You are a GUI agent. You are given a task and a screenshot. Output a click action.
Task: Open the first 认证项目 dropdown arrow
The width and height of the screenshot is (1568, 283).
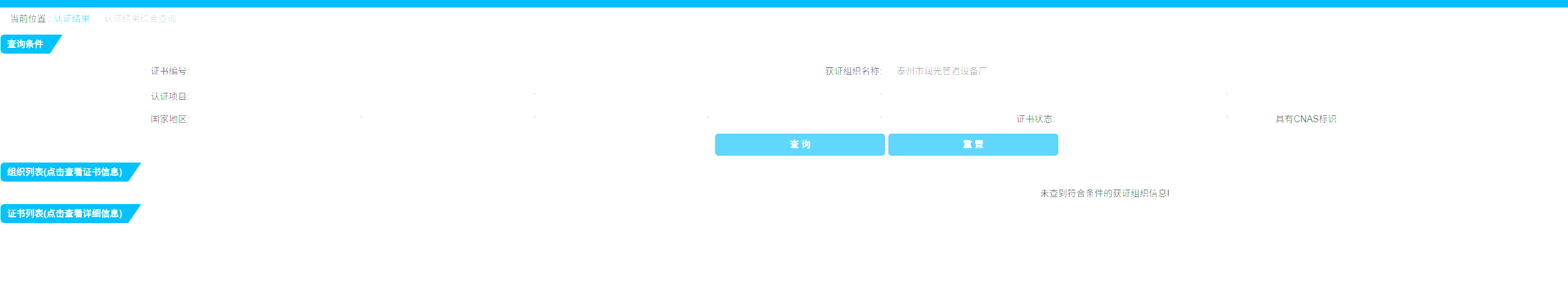(x=535, y=94)
